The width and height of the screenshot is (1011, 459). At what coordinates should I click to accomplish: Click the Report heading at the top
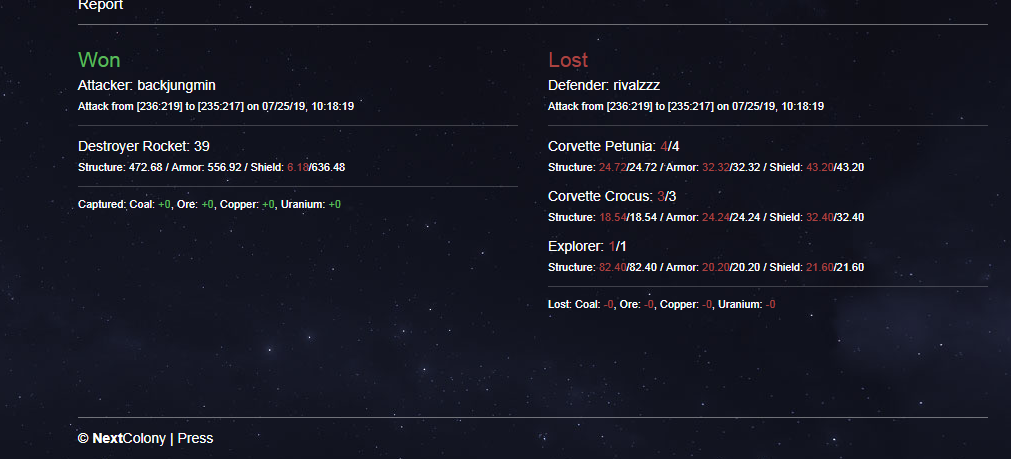click(x=101, y=5)
